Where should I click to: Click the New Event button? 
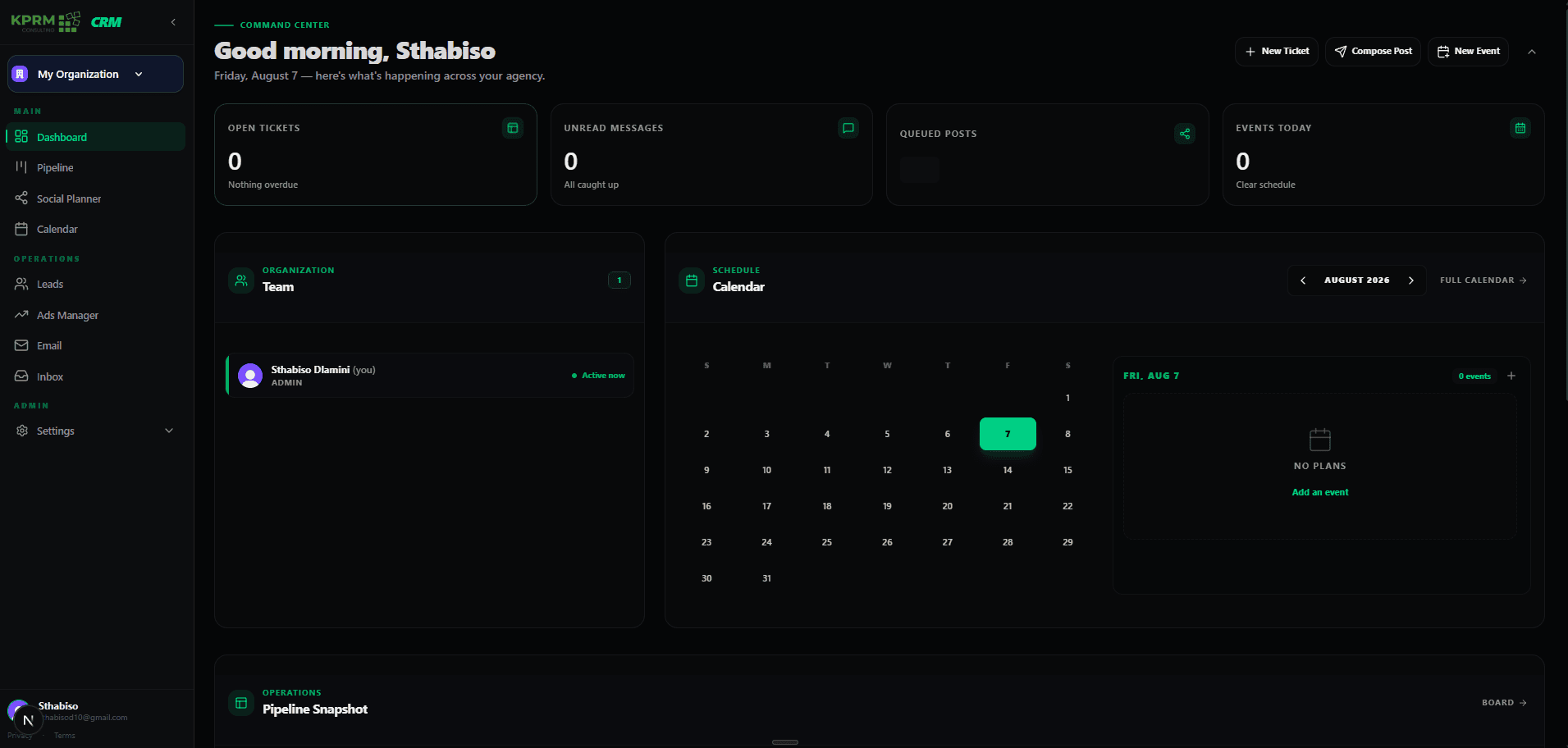coord(1468,51)
